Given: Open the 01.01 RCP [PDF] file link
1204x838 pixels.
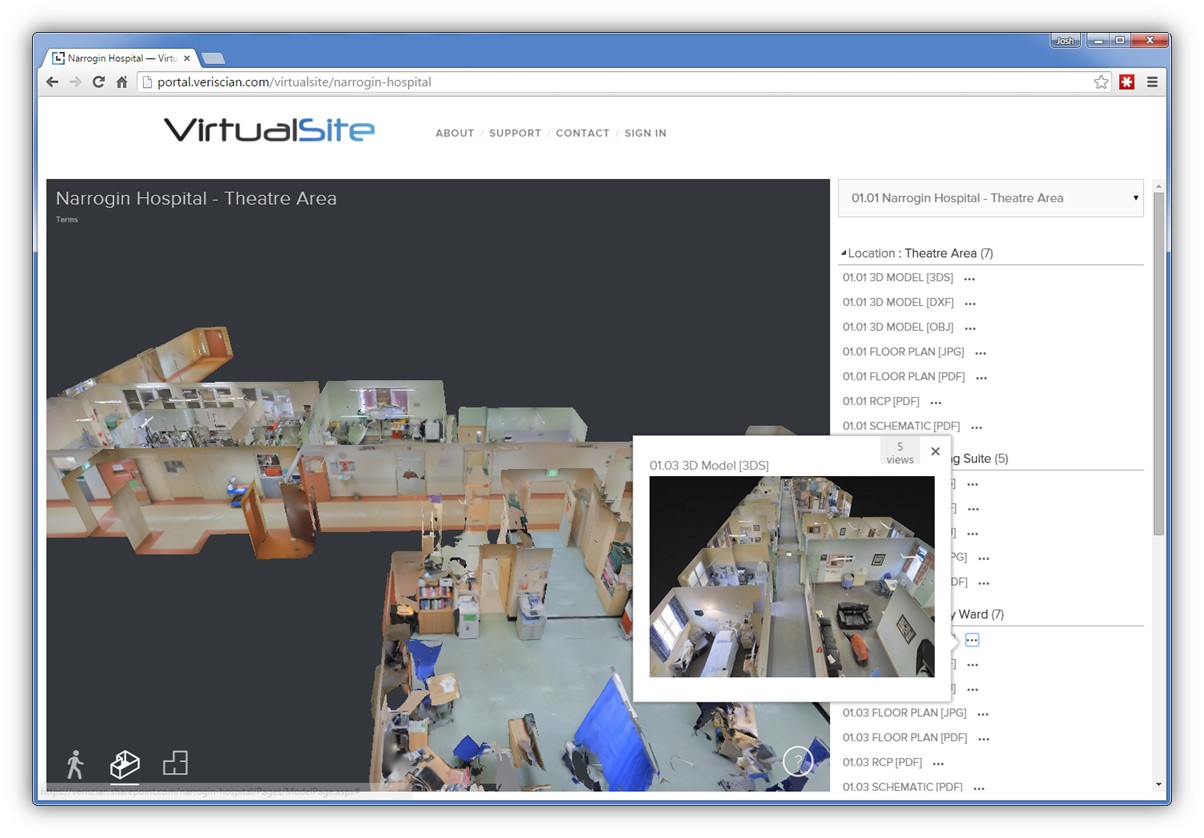Looking at the screenshot, I should [881, 402].
